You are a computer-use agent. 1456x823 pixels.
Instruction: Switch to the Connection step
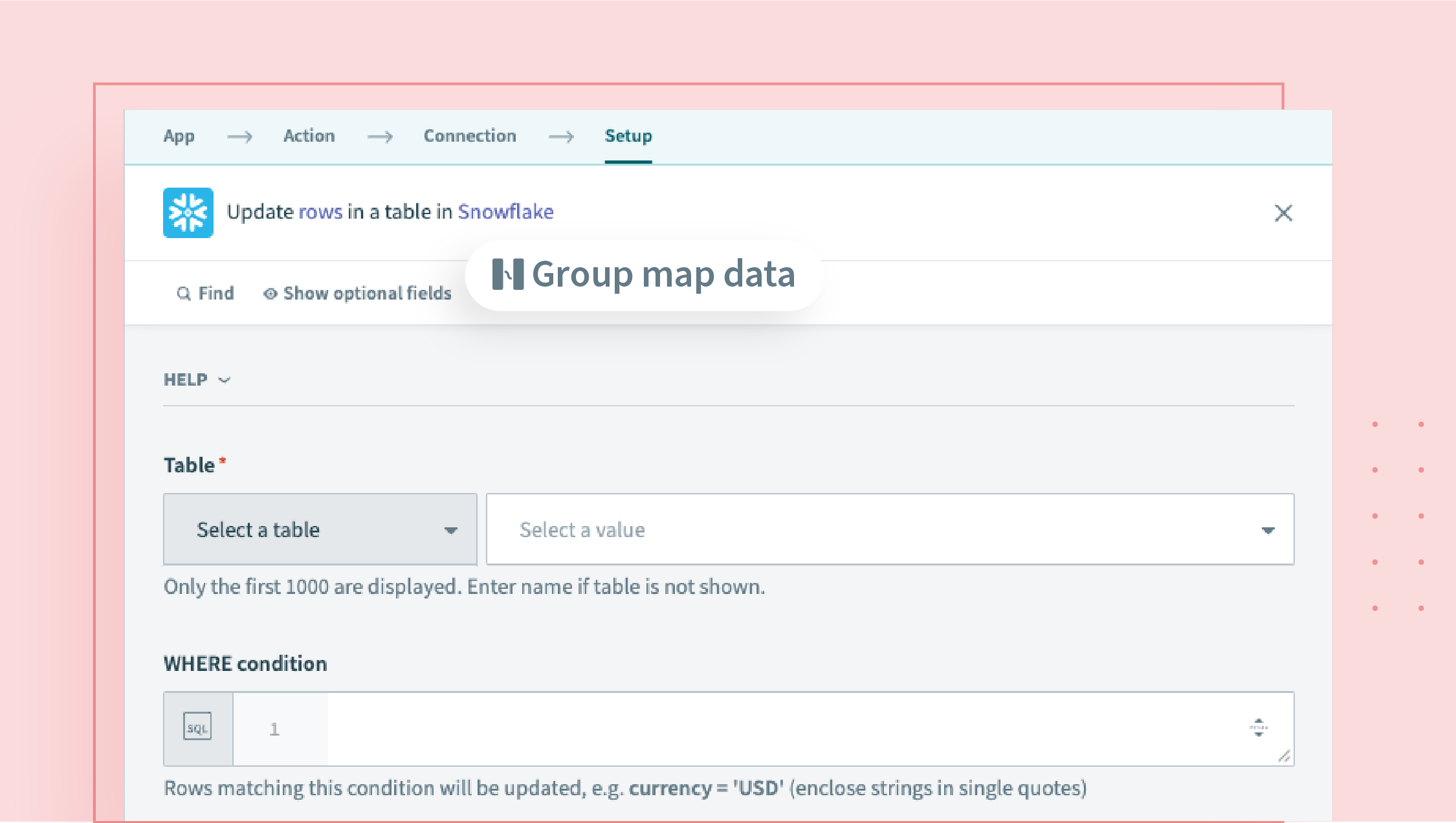pyautogui.click(x=469, y=136)
